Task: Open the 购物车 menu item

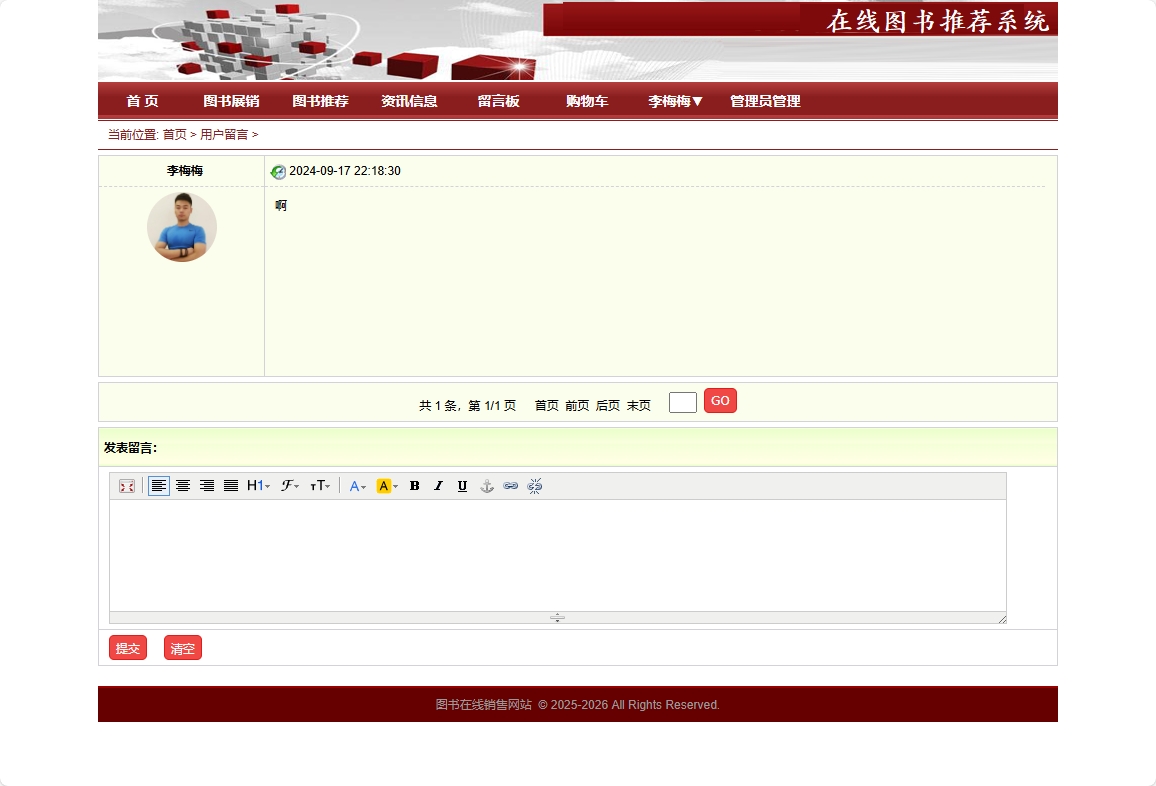Action: (x=587, y=101)
